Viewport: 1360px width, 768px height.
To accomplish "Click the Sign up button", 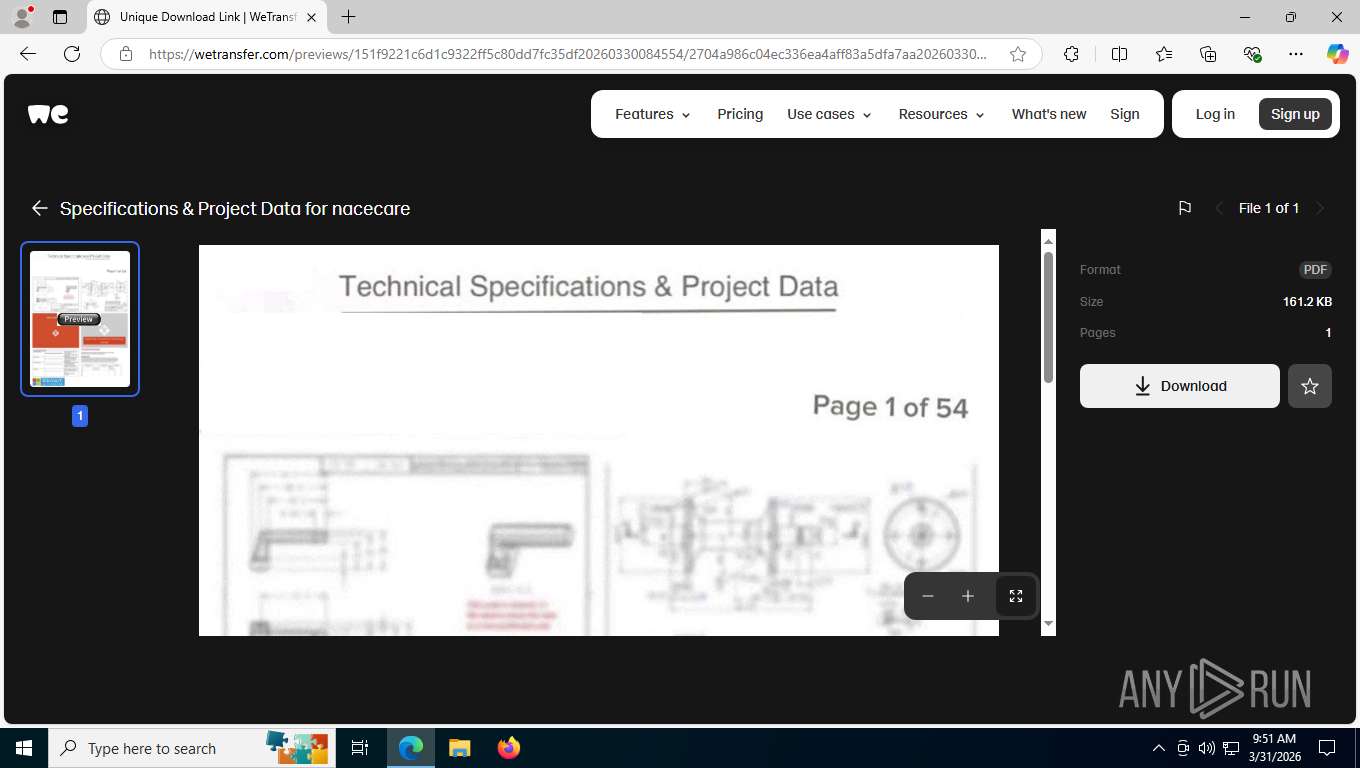I will 1295,114.
